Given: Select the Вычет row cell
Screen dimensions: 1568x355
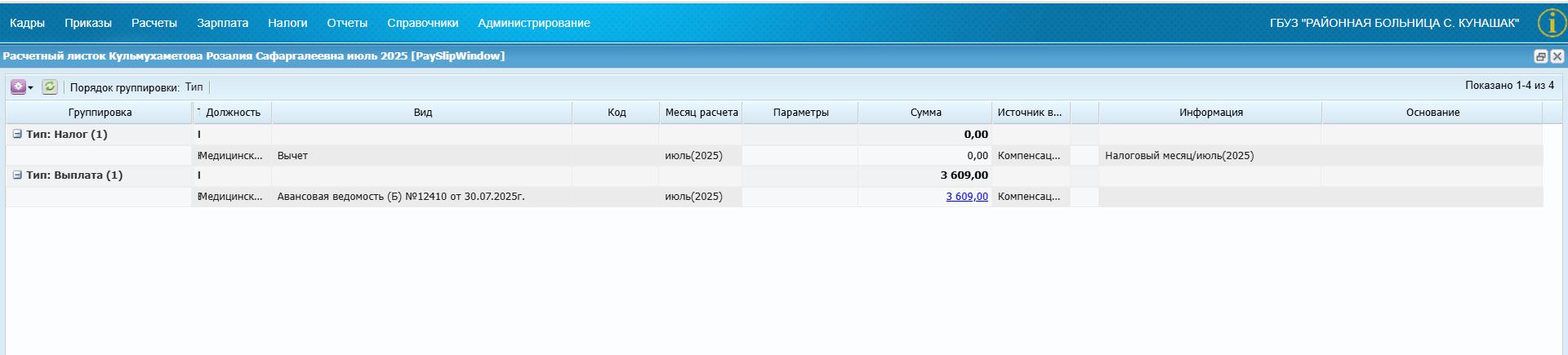Looking at the screenshot, I should (422, 156).
